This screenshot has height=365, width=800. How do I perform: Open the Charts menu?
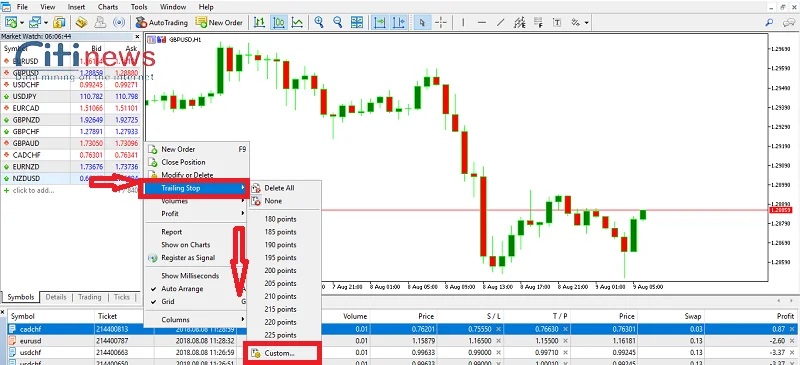tap(108, 7)
